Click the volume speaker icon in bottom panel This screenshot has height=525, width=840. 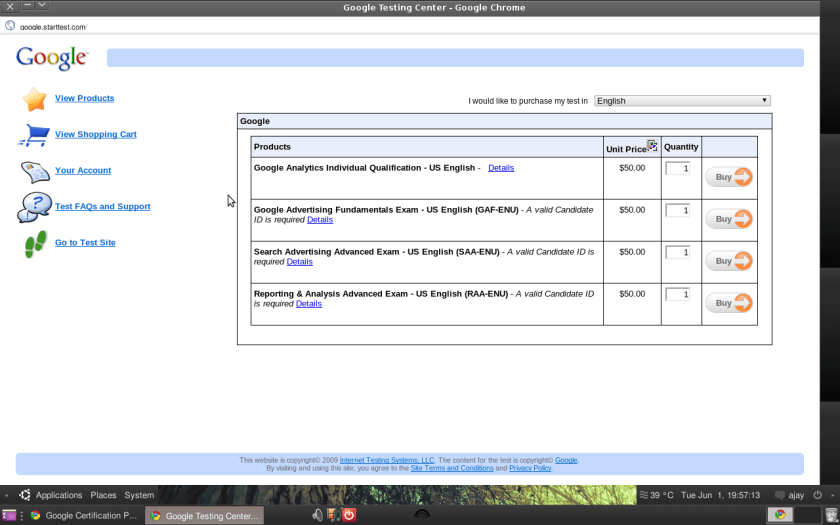(x=318, y=515)
